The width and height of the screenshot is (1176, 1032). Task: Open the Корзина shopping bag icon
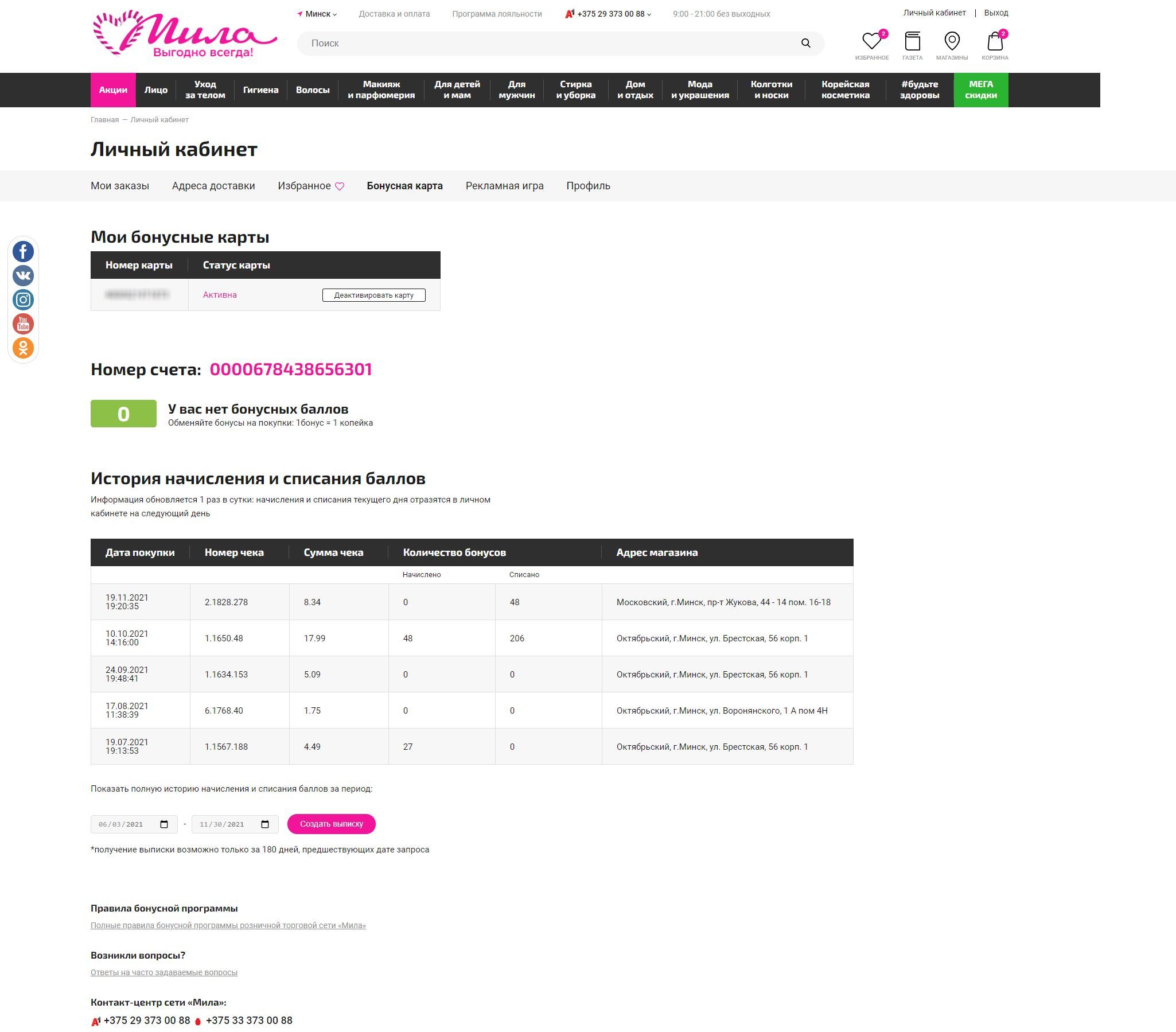coord(994,41)
